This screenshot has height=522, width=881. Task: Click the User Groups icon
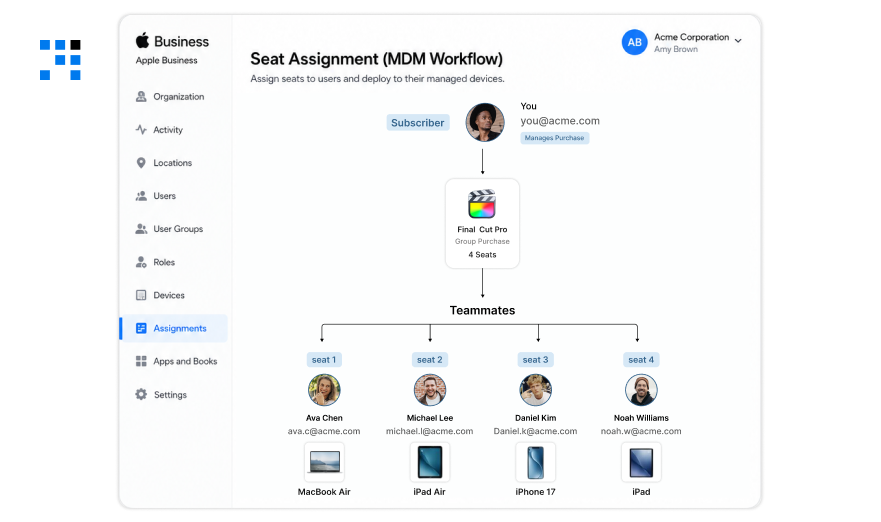coord(141,229)
